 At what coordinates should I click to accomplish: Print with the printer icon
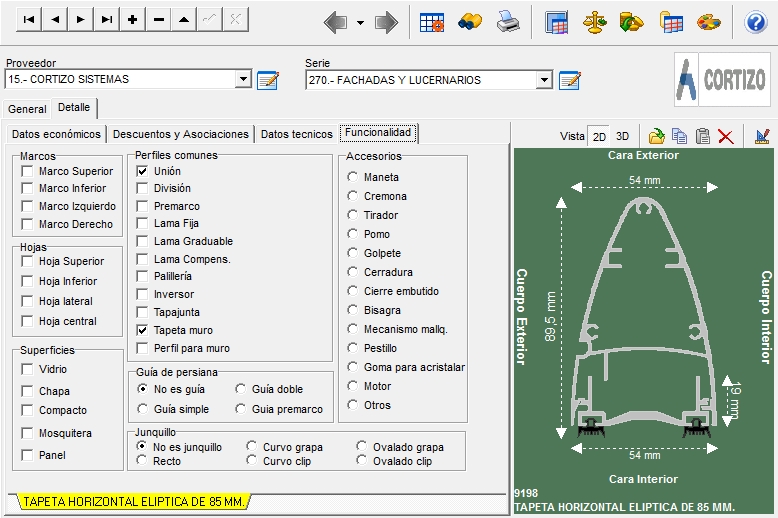point(508,22)
